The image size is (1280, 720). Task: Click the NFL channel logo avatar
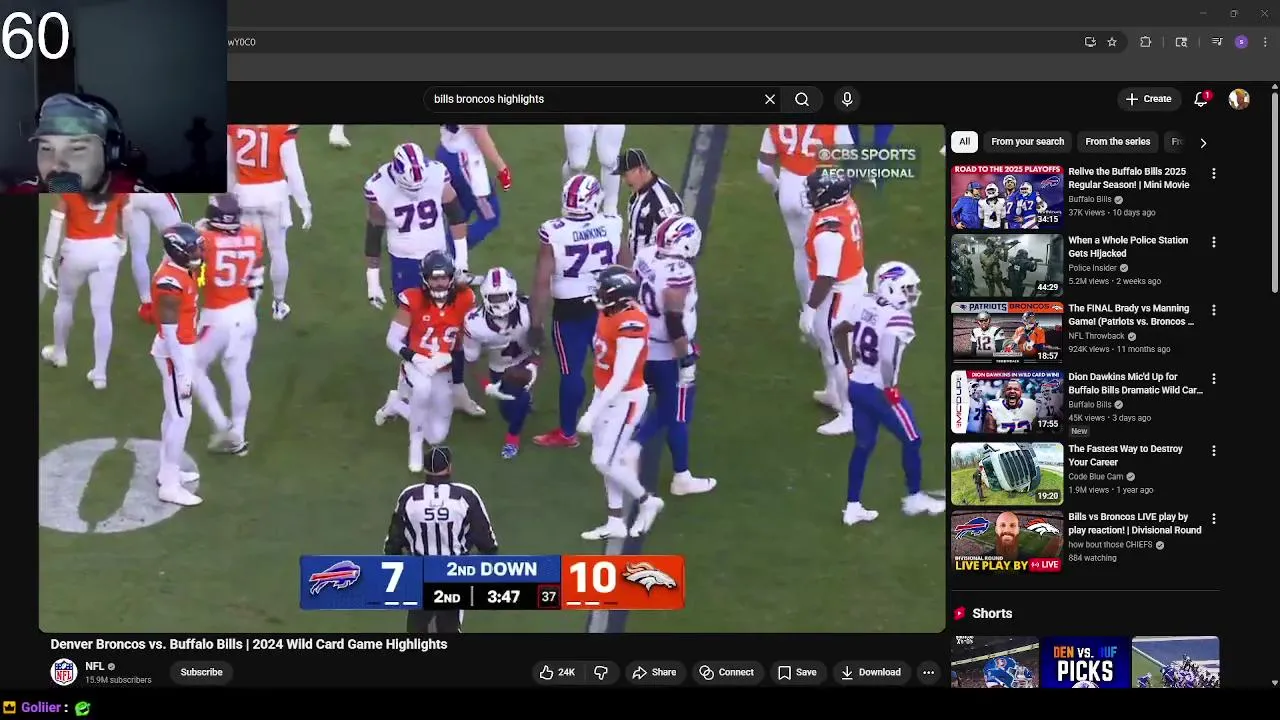(64, 672)
